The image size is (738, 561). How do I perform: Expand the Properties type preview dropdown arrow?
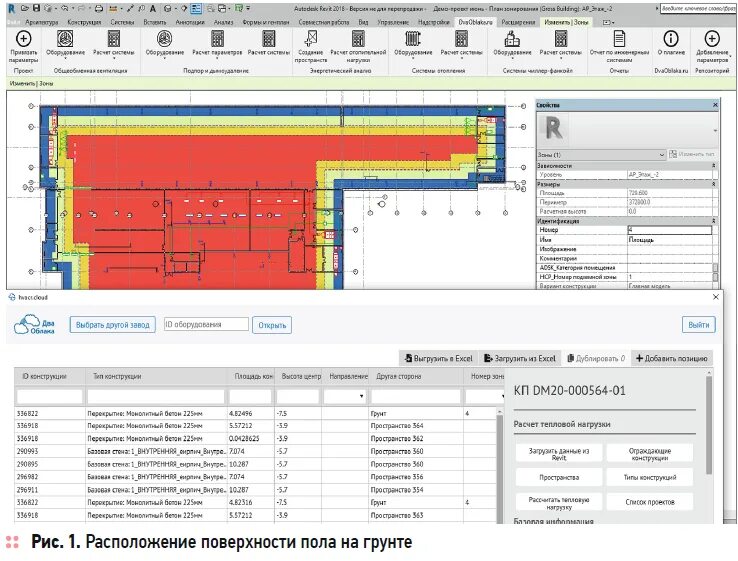point(715,130)
